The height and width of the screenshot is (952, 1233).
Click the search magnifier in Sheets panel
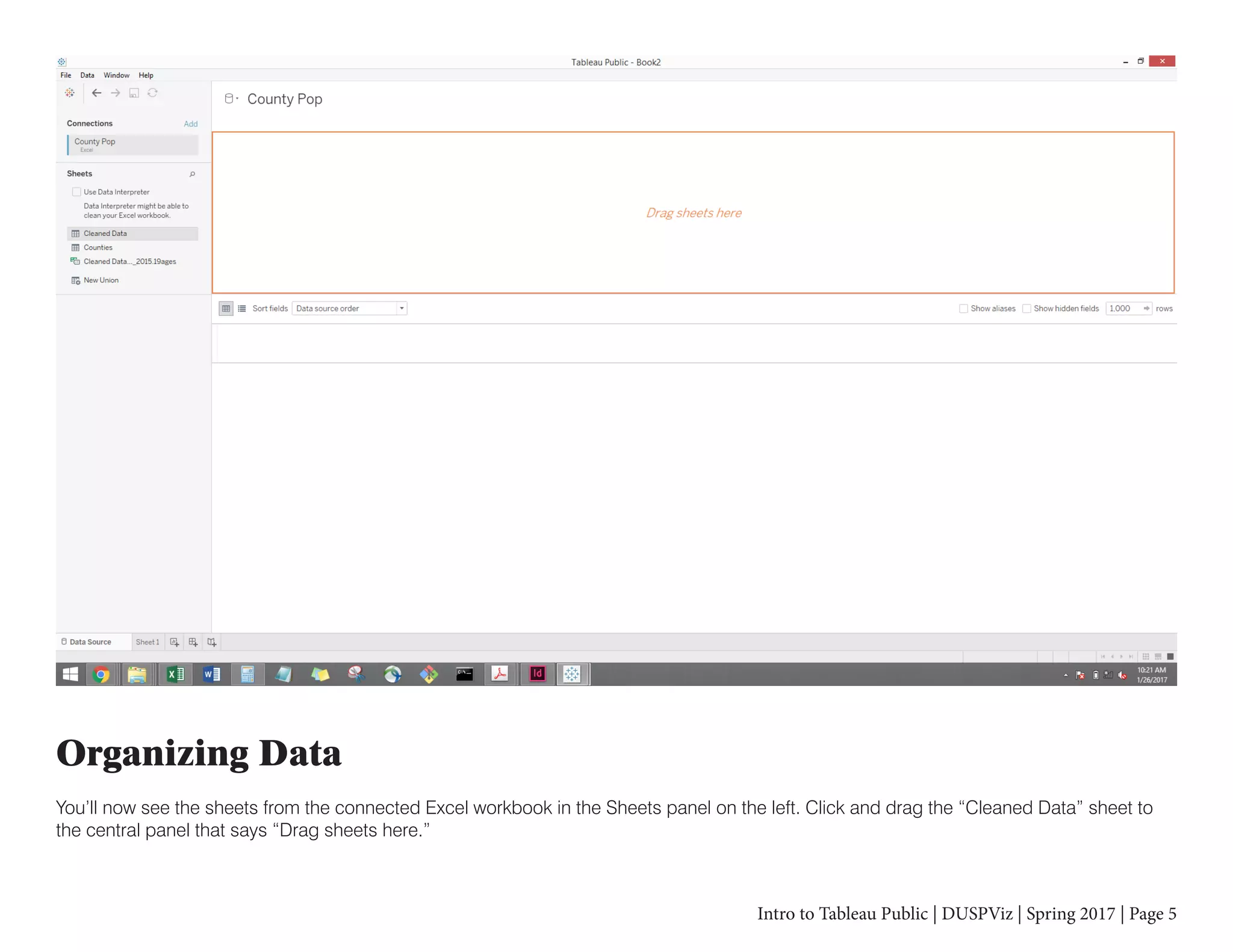(x=192, y=174)
